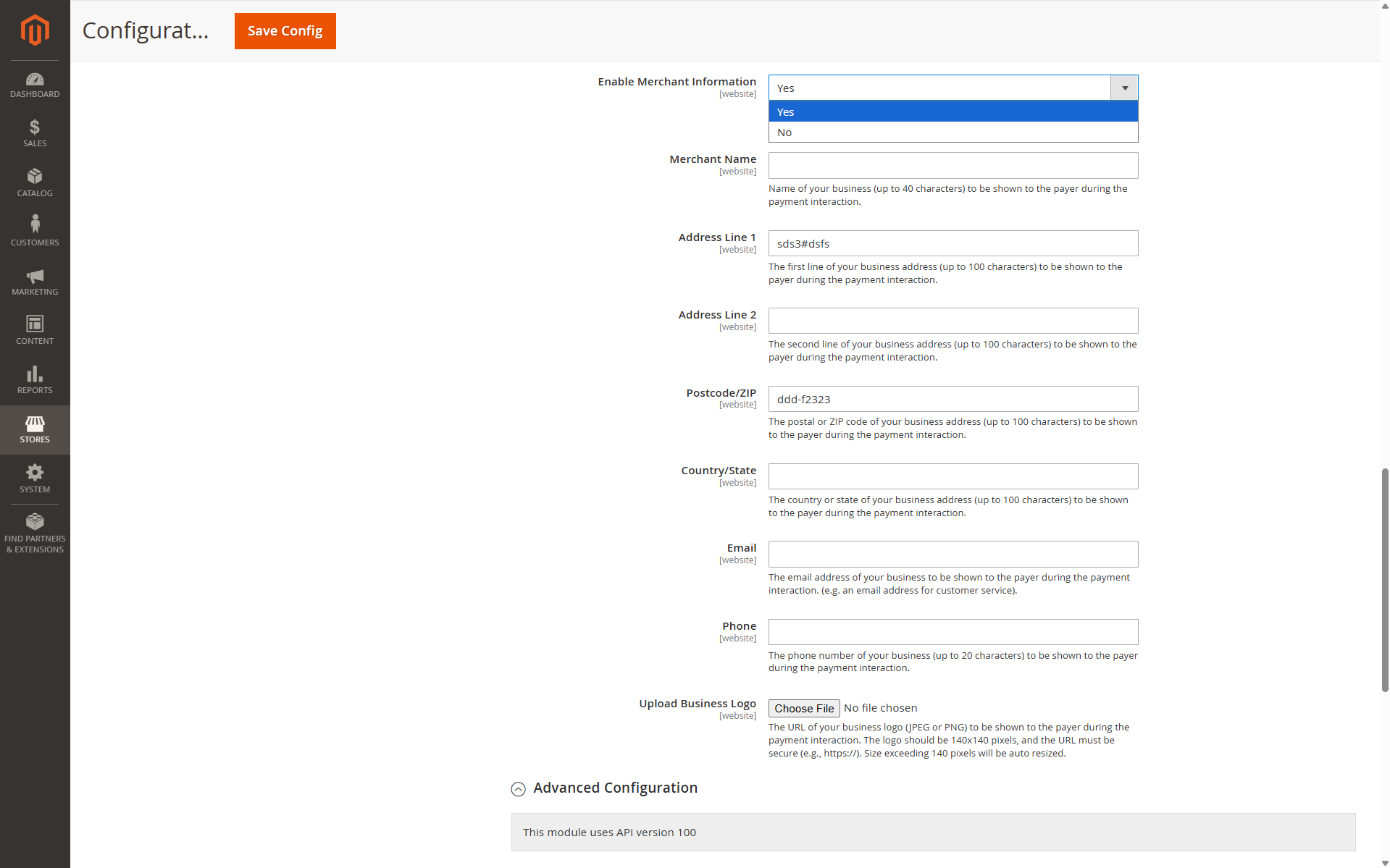1390x868 pixels.
Task: Click the Merchant Name input field
Action: tap(953, 165)
